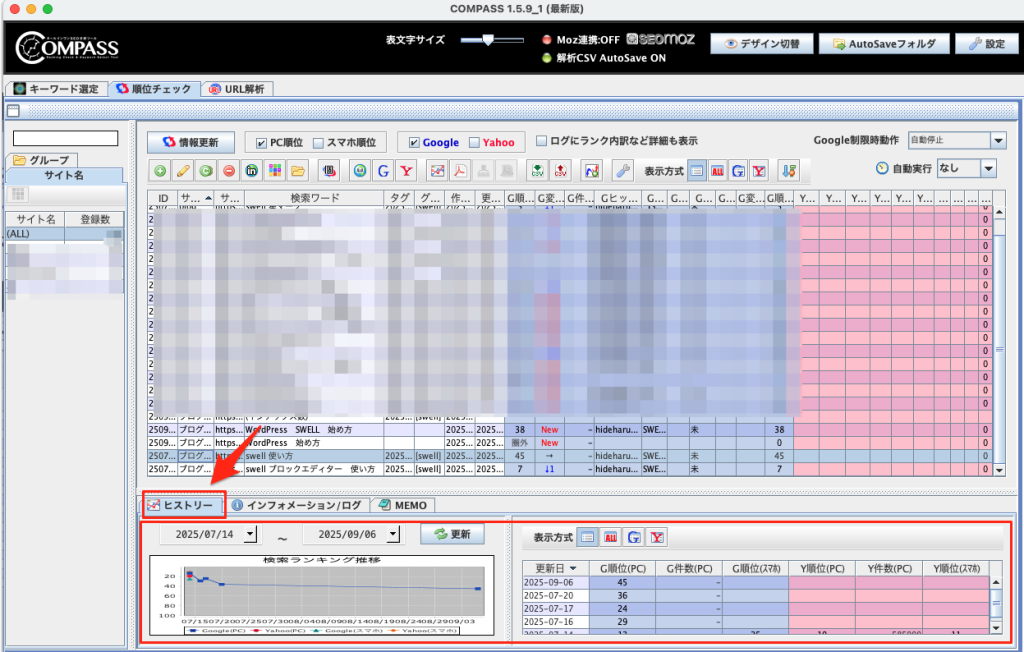Screen dimensions: 1024x652
Task: Adjust the 表文字サイズ slider
Action: (x=488, y=40)
